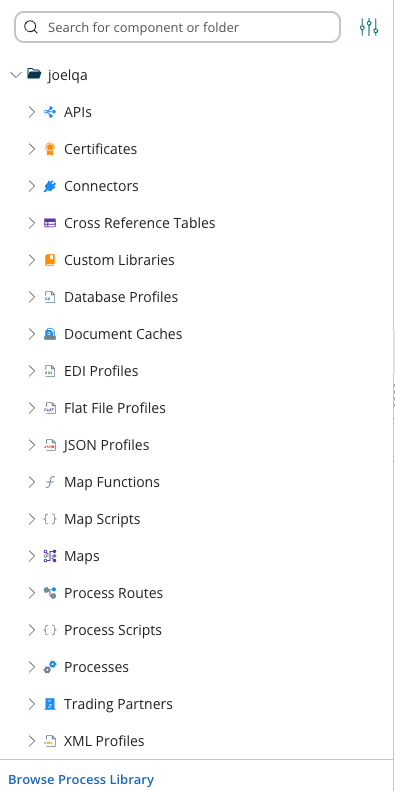395x791 pixels.
Task: Focus the component or folder search field
Action: click(178, 27)
